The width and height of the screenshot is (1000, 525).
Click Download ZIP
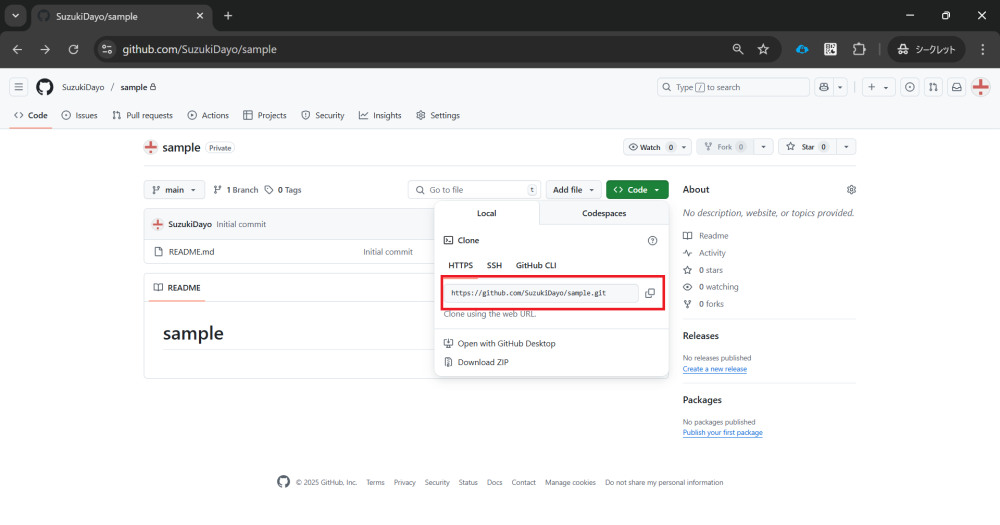coord(476,362)
